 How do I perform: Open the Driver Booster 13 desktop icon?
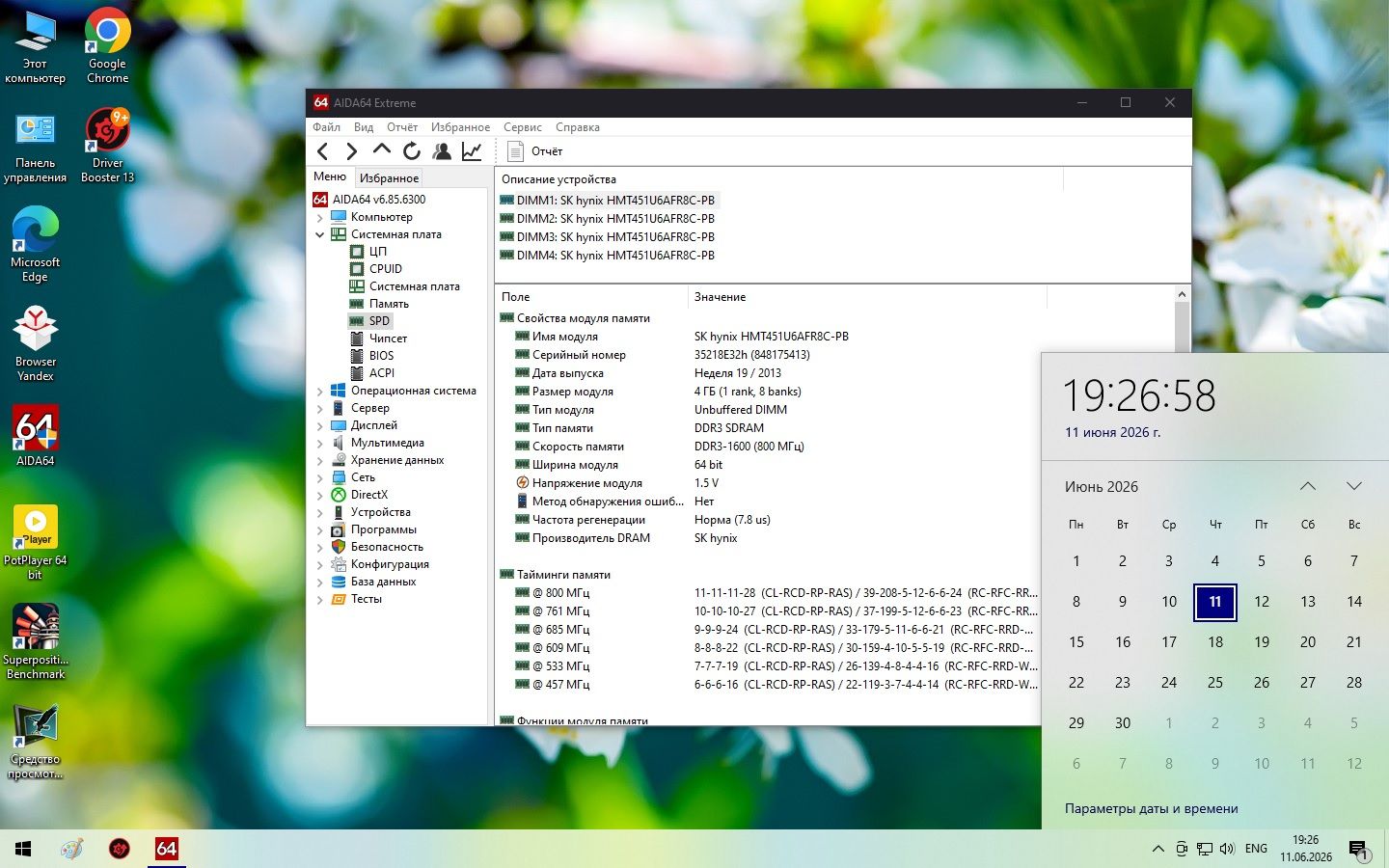coord(108,145)
